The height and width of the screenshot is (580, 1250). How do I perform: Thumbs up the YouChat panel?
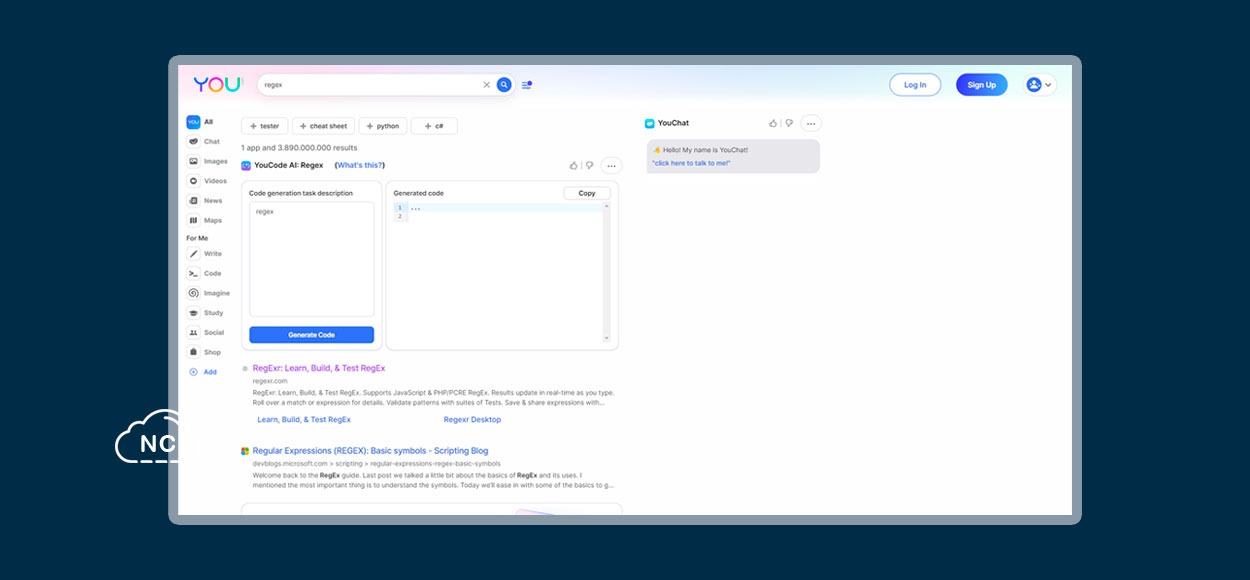pos(773,123)
